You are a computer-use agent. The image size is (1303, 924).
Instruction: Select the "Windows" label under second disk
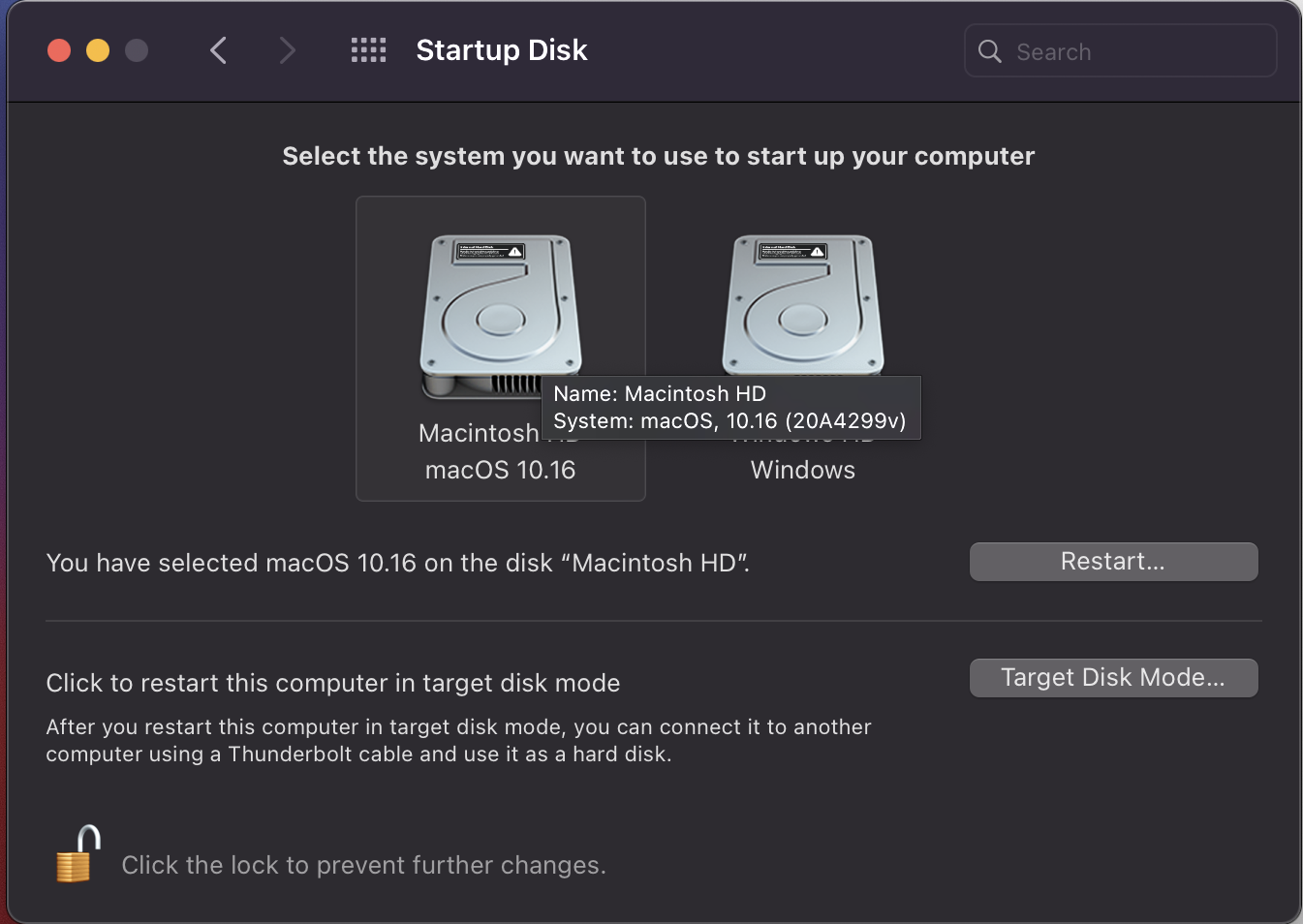pos(802,471)
